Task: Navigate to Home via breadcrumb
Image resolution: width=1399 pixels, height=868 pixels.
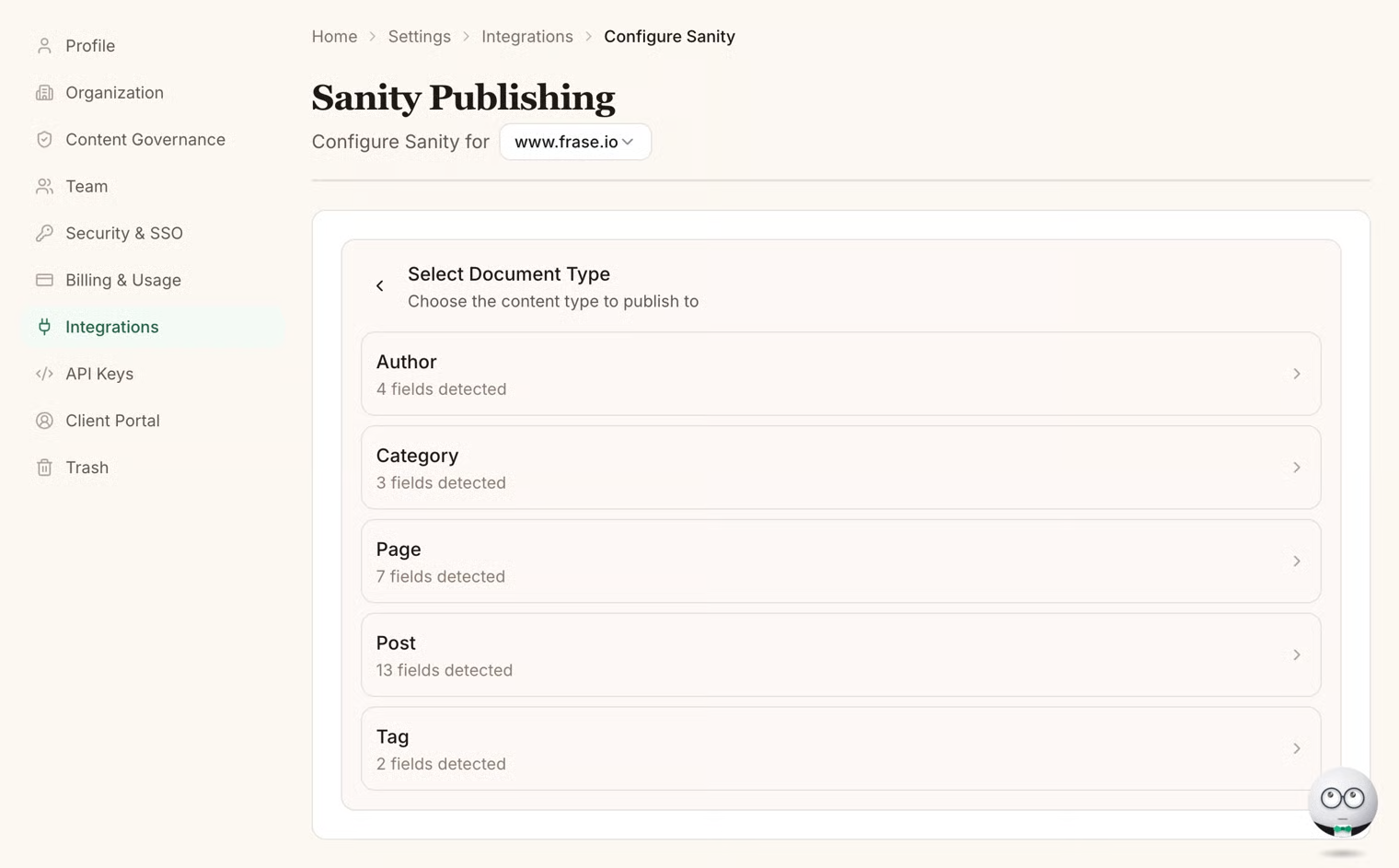Action: click(334, 37)
